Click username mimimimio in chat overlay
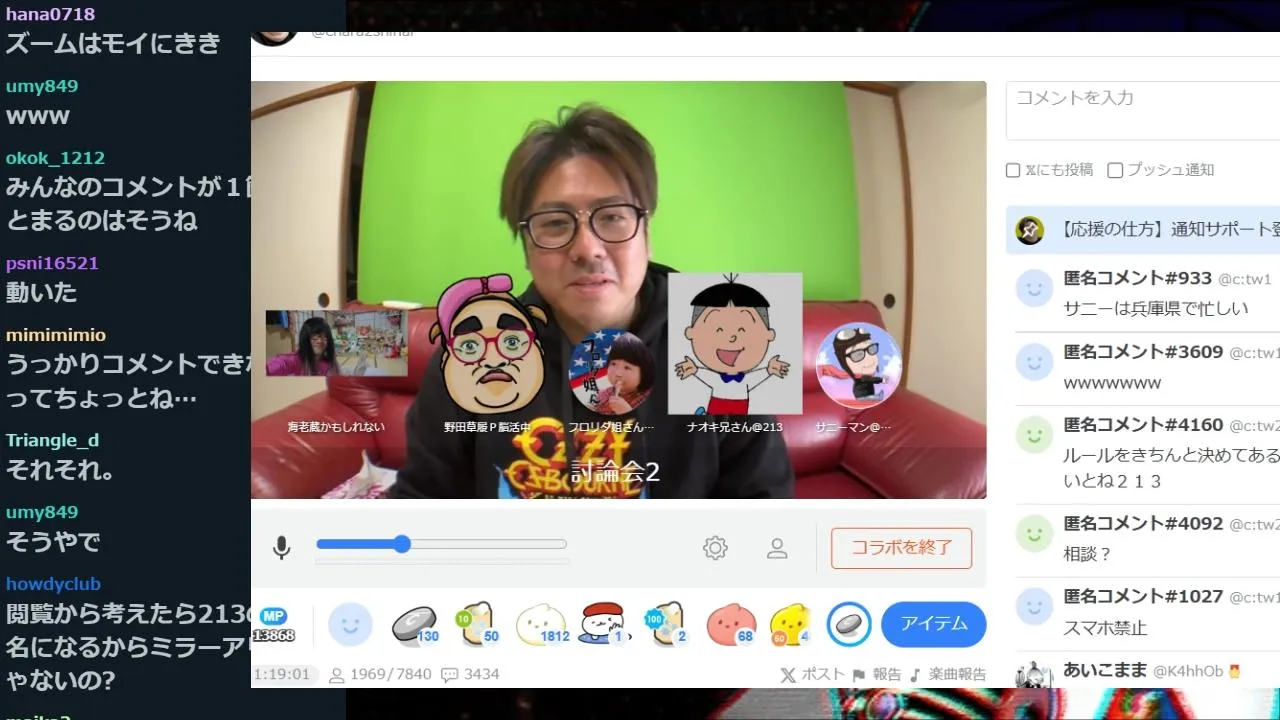The height and width of the screenshot is (720, 1280). click(x=55, y=335)
